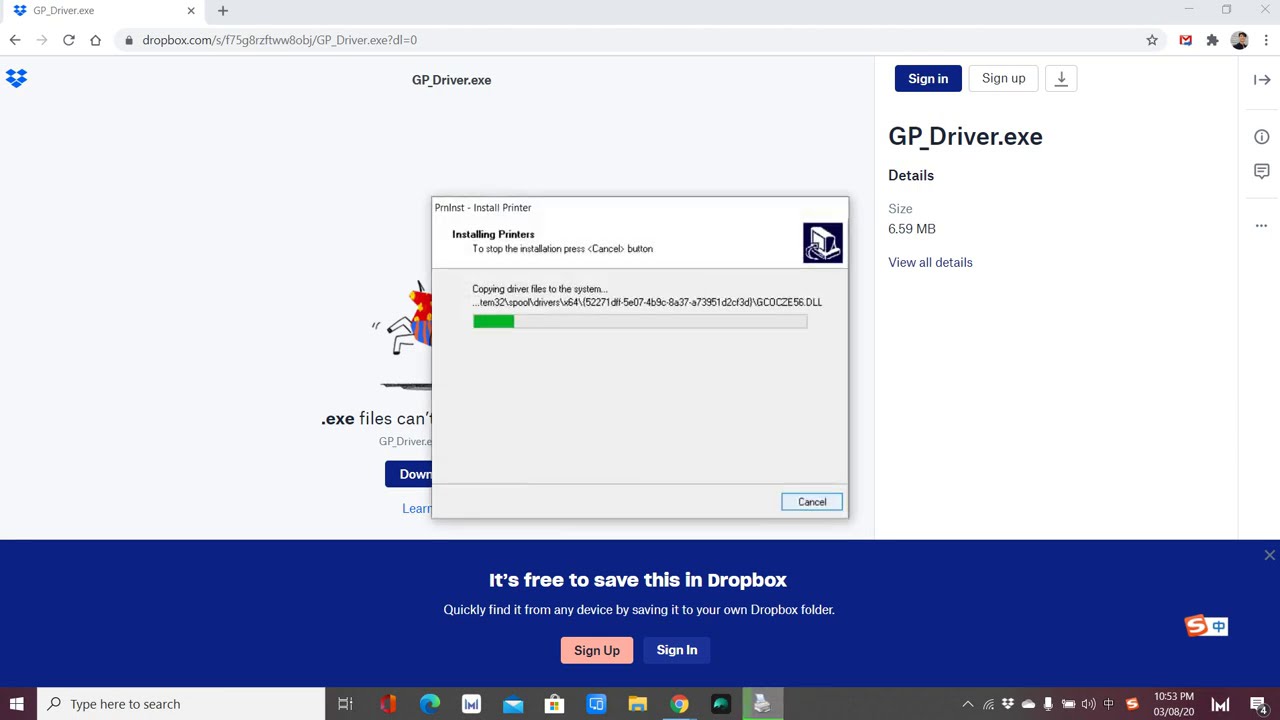Collapse the Dropbox details sidebar with the arrow icon
1280x720 pixels.
click(x=1262, y=80)
